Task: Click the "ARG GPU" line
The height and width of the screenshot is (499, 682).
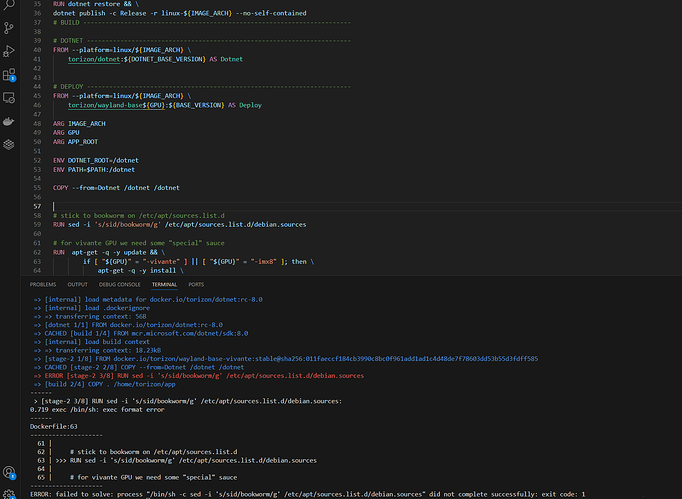Action: pyautogui.click(x=66, y=133)
